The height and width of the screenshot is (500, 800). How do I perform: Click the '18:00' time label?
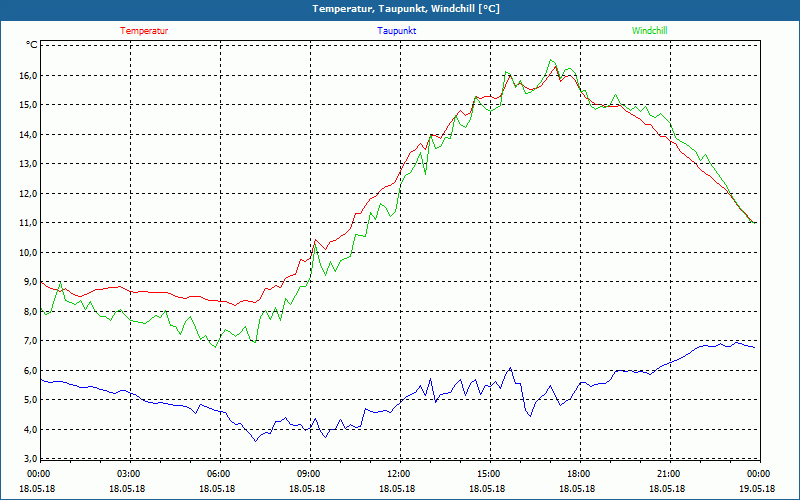[579, 474]
